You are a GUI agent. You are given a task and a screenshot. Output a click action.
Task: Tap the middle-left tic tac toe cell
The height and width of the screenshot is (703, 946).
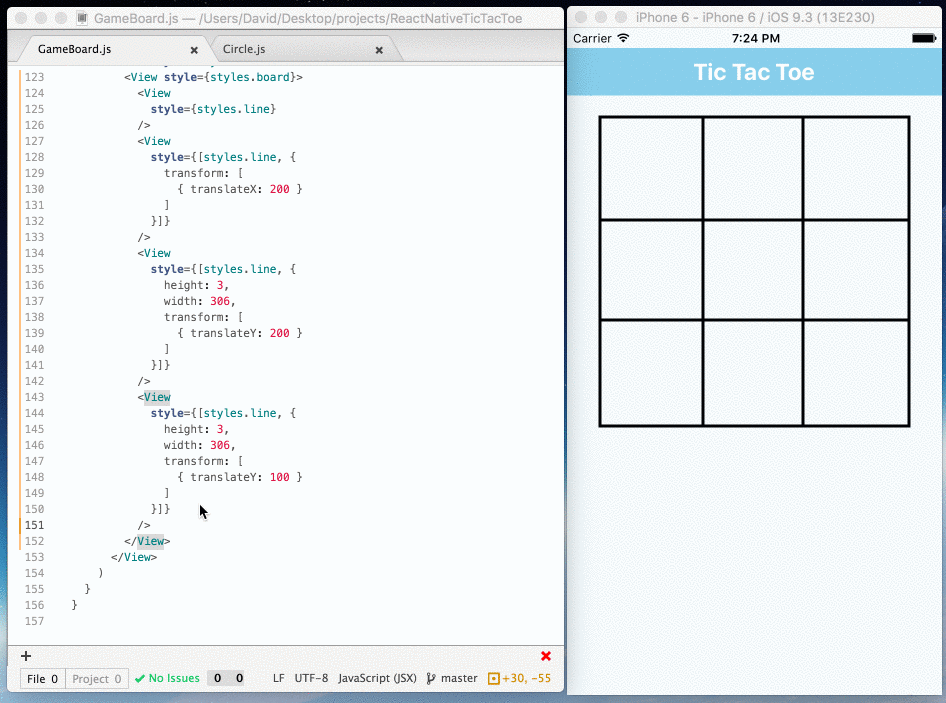click(652, 270)
